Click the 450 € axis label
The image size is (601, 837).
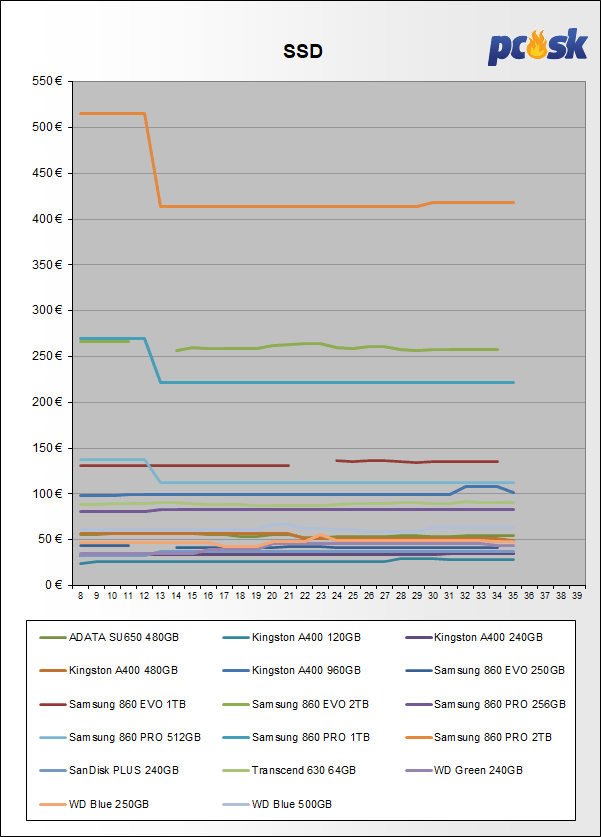tap(47, 173)
